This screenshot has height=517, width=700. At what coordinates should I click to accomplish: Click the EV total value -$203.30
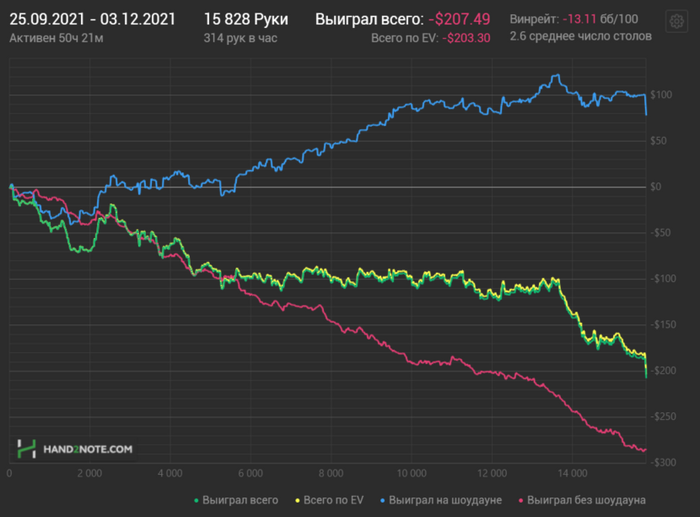tap(467, 38)
